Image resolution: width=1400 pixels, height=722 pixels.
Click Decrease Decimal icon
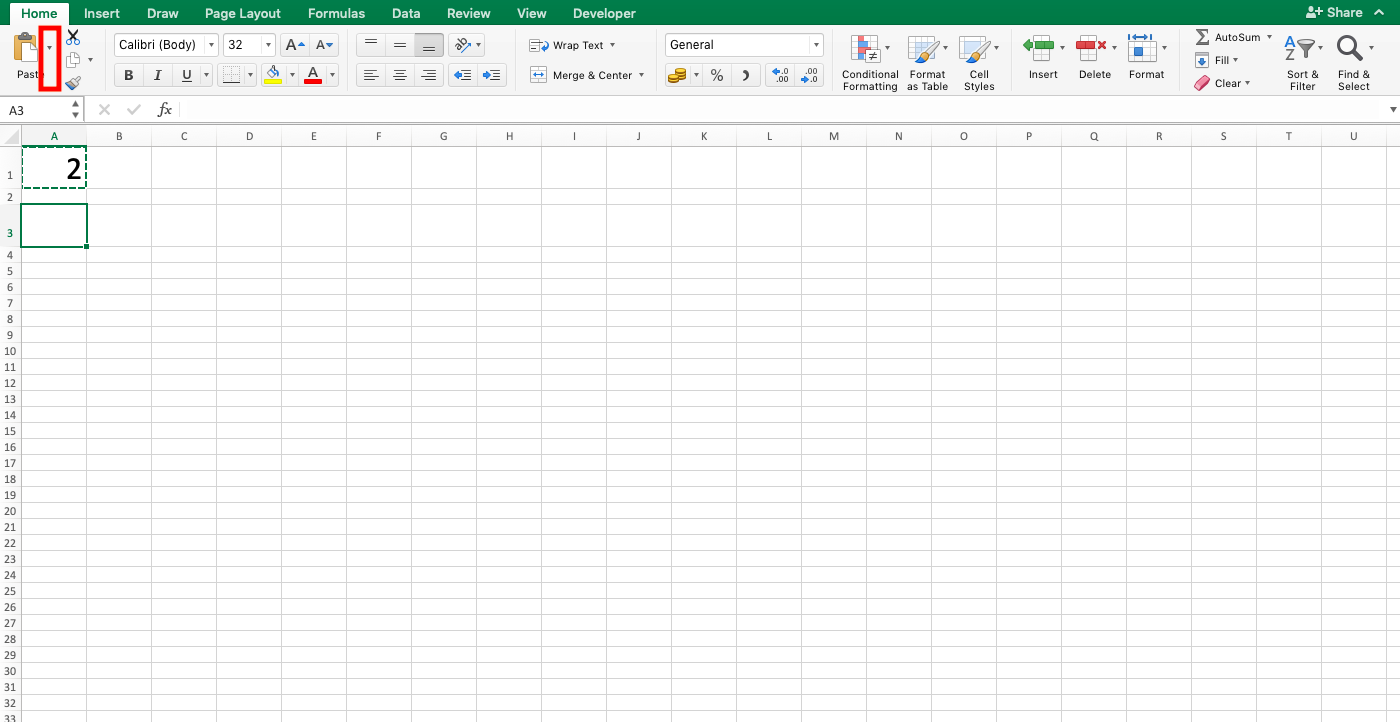(810, 75)
